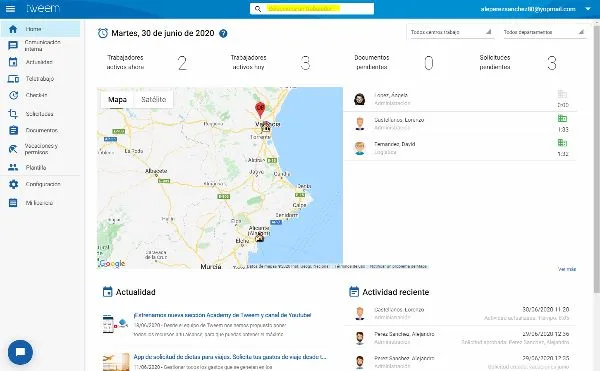Open the Teletrabajo devices icon
The width and height of the screenshot is (600, 371).
click(x=13, y=79)
